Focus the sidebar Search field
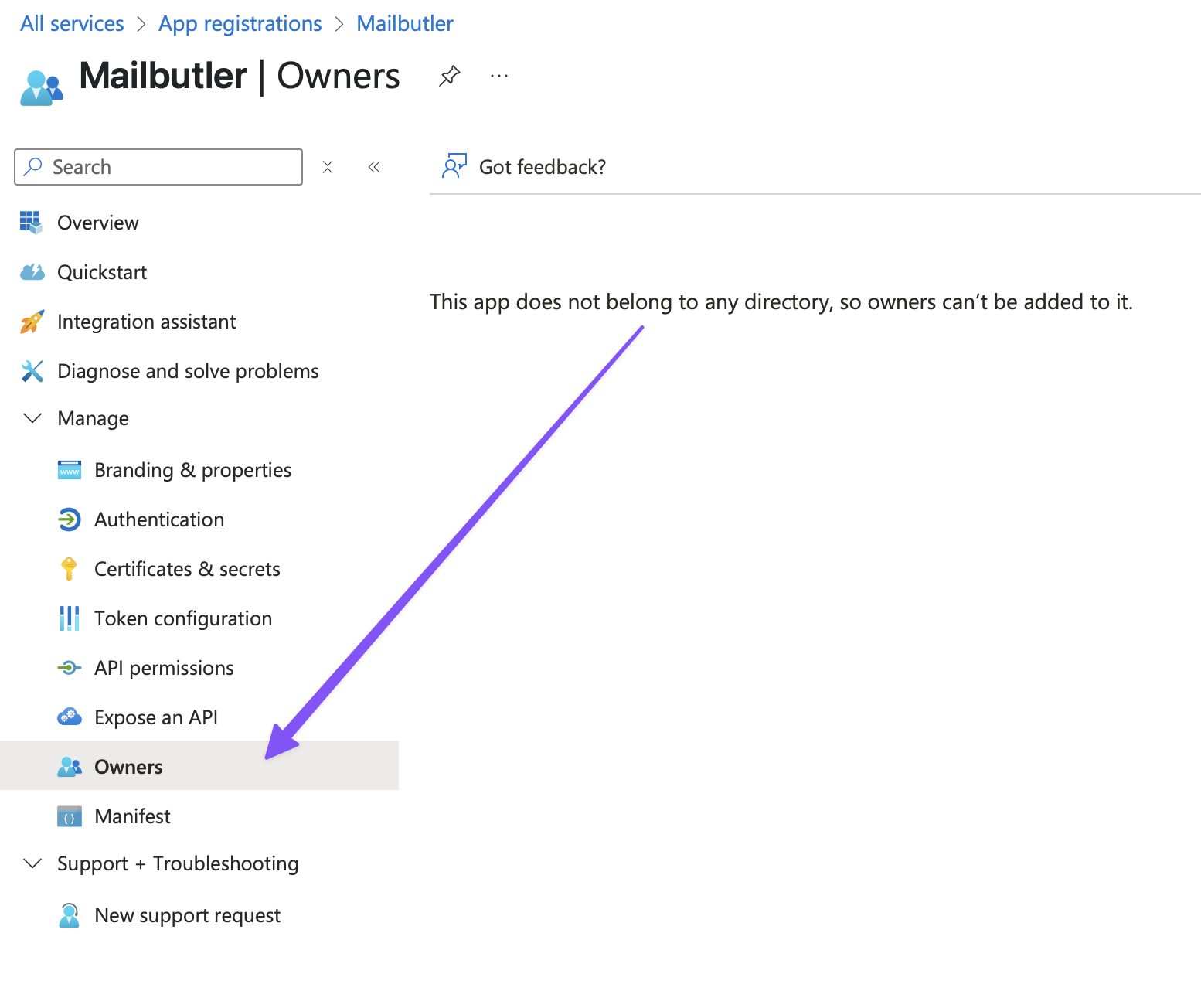The width and height of the screenshot is (1201, 1008). pyautogui.click(x=158, y=167)
